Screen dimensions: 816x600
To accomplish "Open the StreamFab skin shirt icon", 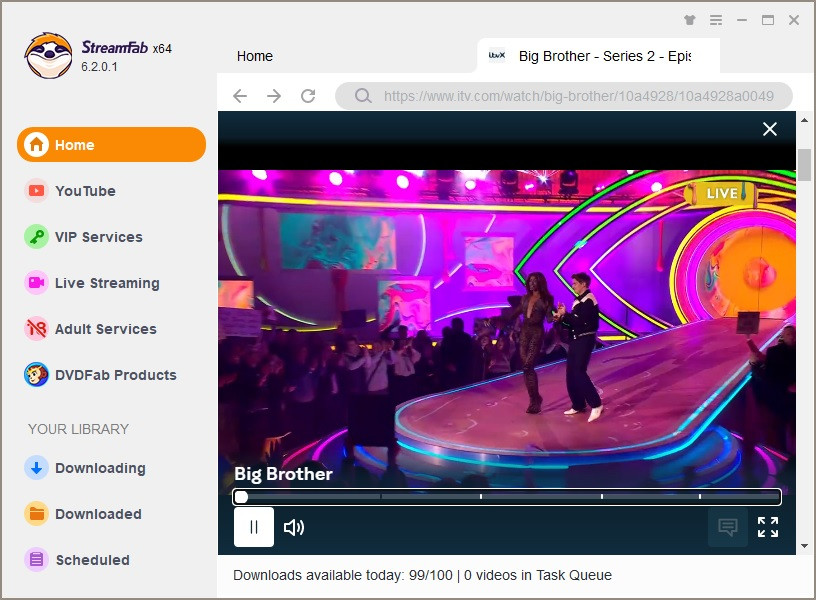I will [690, 20].
